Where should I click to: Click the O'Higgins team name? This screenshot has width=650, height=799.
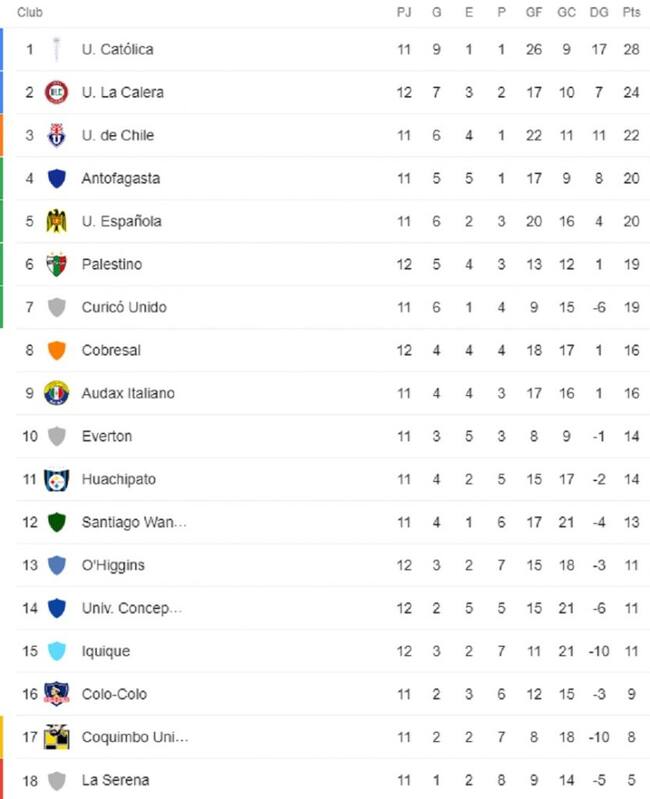pos(113,565)
